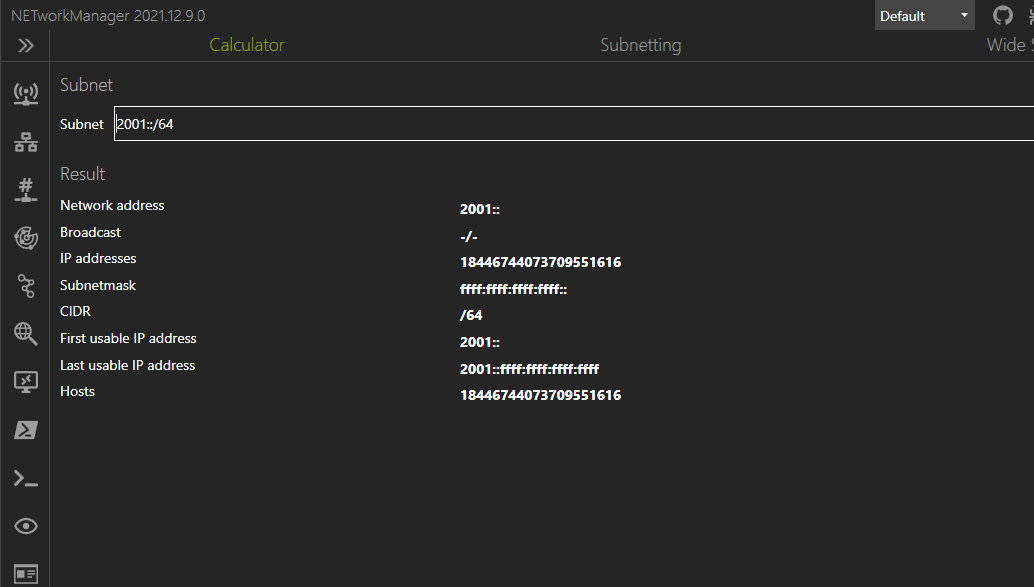Select the First usable IP address value
The width and height of the screenshot is (1034, 587).
(479, 342)
